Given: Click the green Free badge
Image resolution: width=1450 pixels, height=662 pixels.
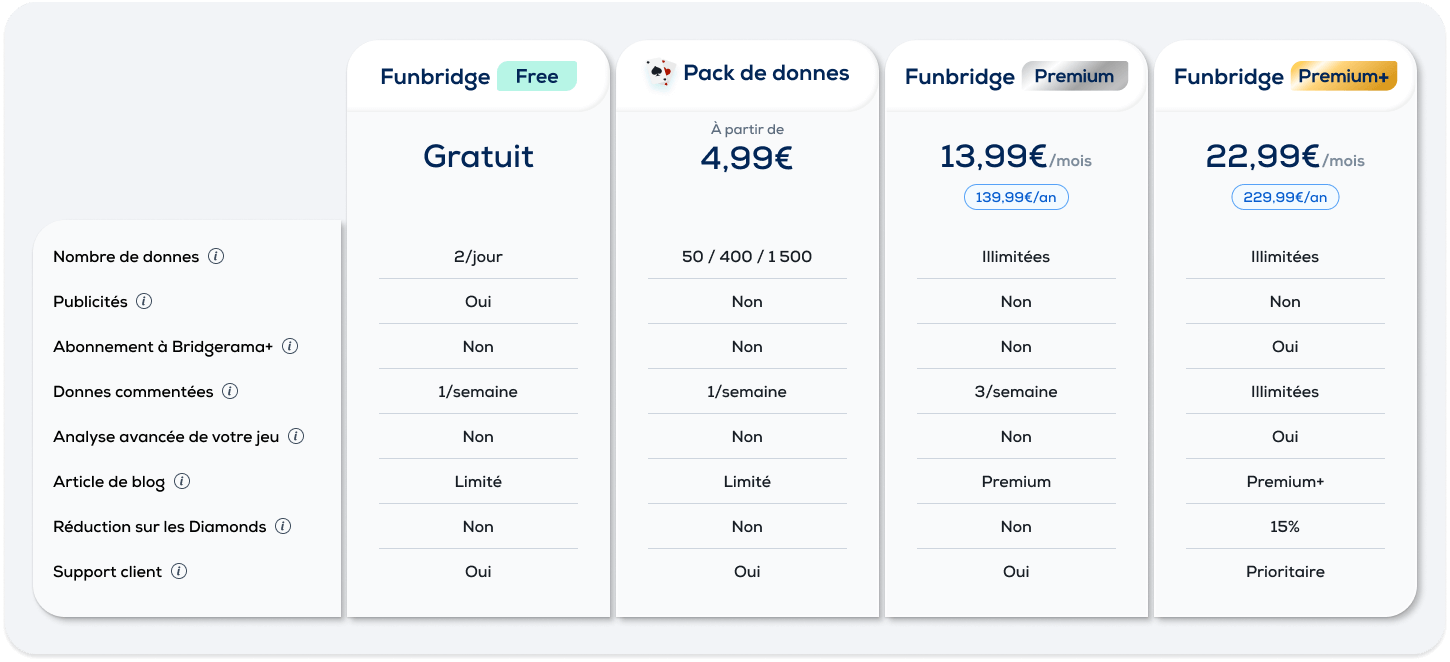Looking at the screenshot, I should point(537,76).
